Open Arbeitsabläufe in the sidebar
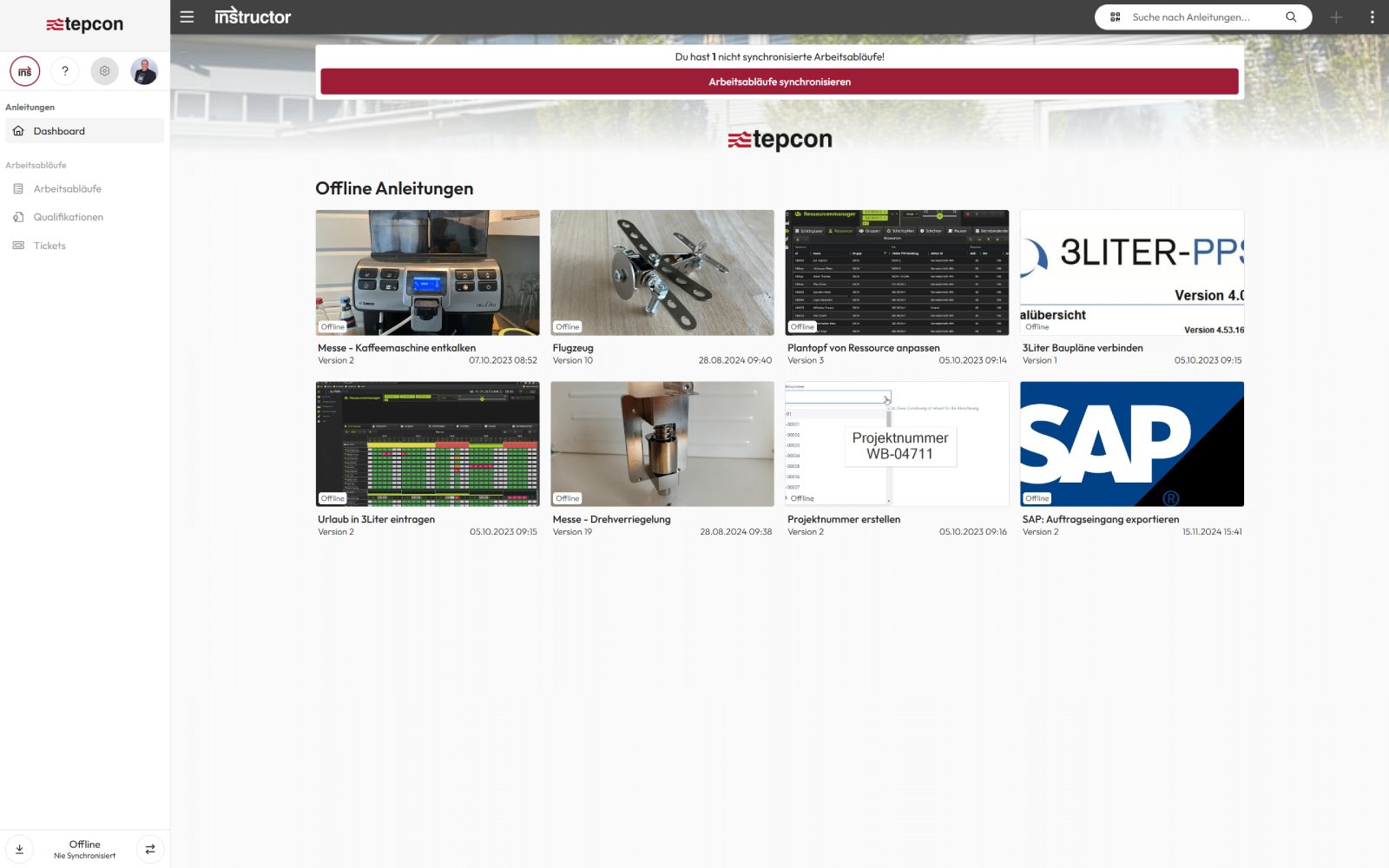The width and height of the screenshot is (1389, 868). tap(67, 188)
